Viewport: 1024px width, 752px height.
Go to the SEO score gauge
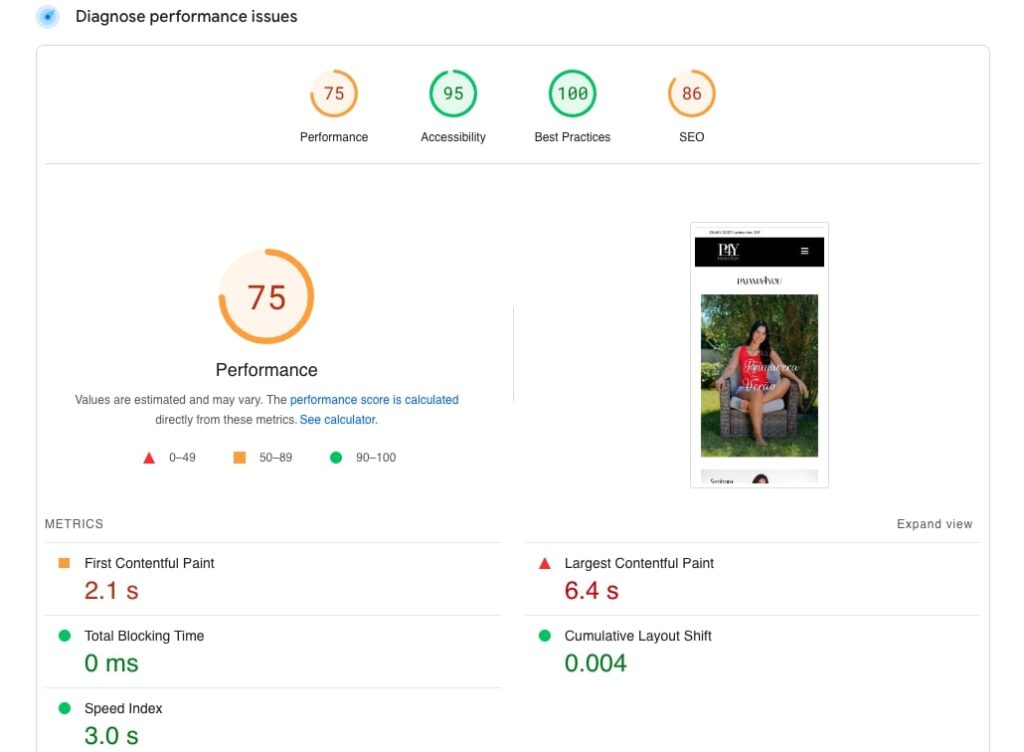tap(691, 94)
